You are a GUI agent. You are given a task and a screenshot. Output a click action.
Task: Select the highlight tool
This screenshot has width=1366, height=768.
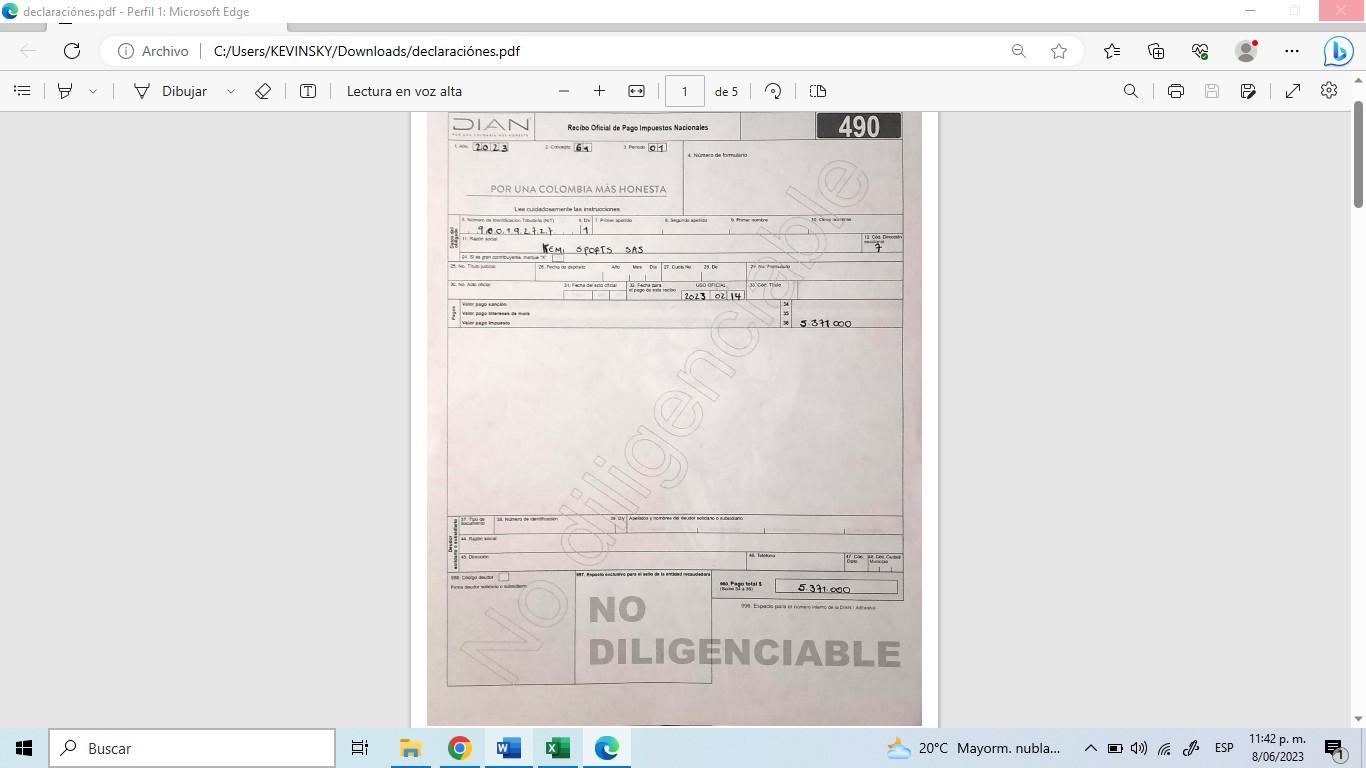(x=65, y=91)
